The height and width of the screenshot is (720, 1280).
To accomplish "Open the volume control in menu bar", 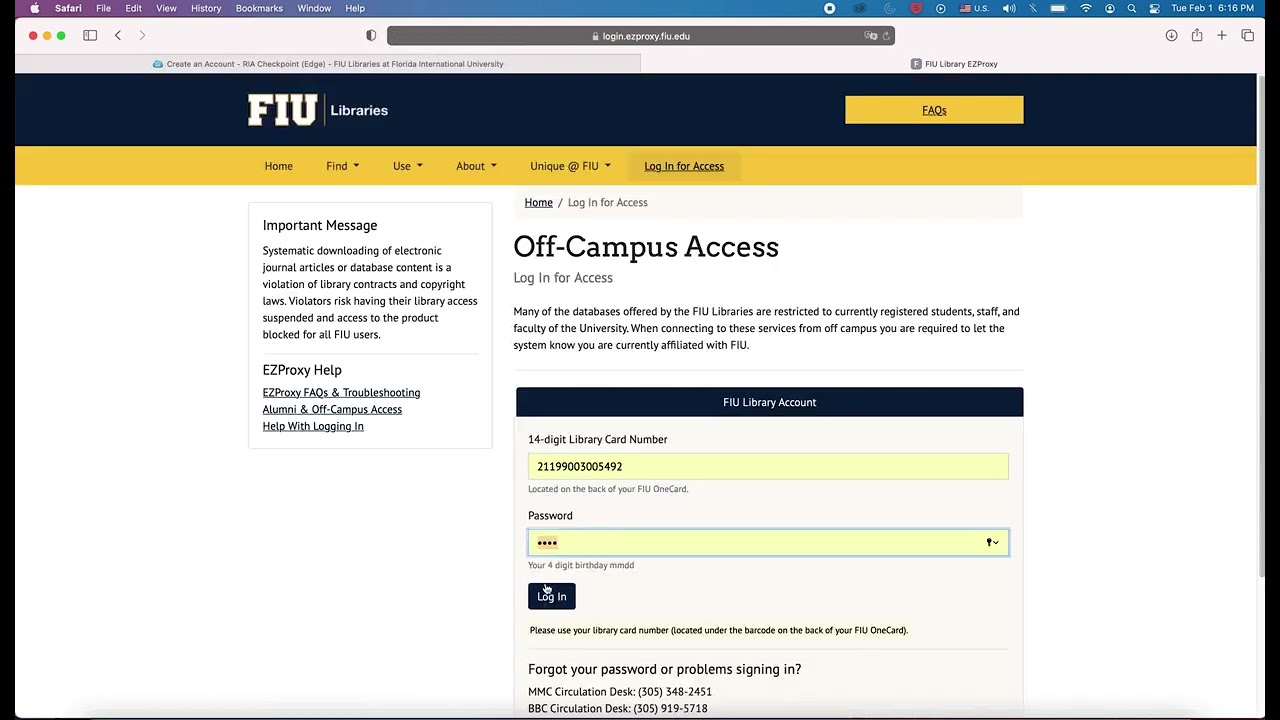I will pos(1009,8).
